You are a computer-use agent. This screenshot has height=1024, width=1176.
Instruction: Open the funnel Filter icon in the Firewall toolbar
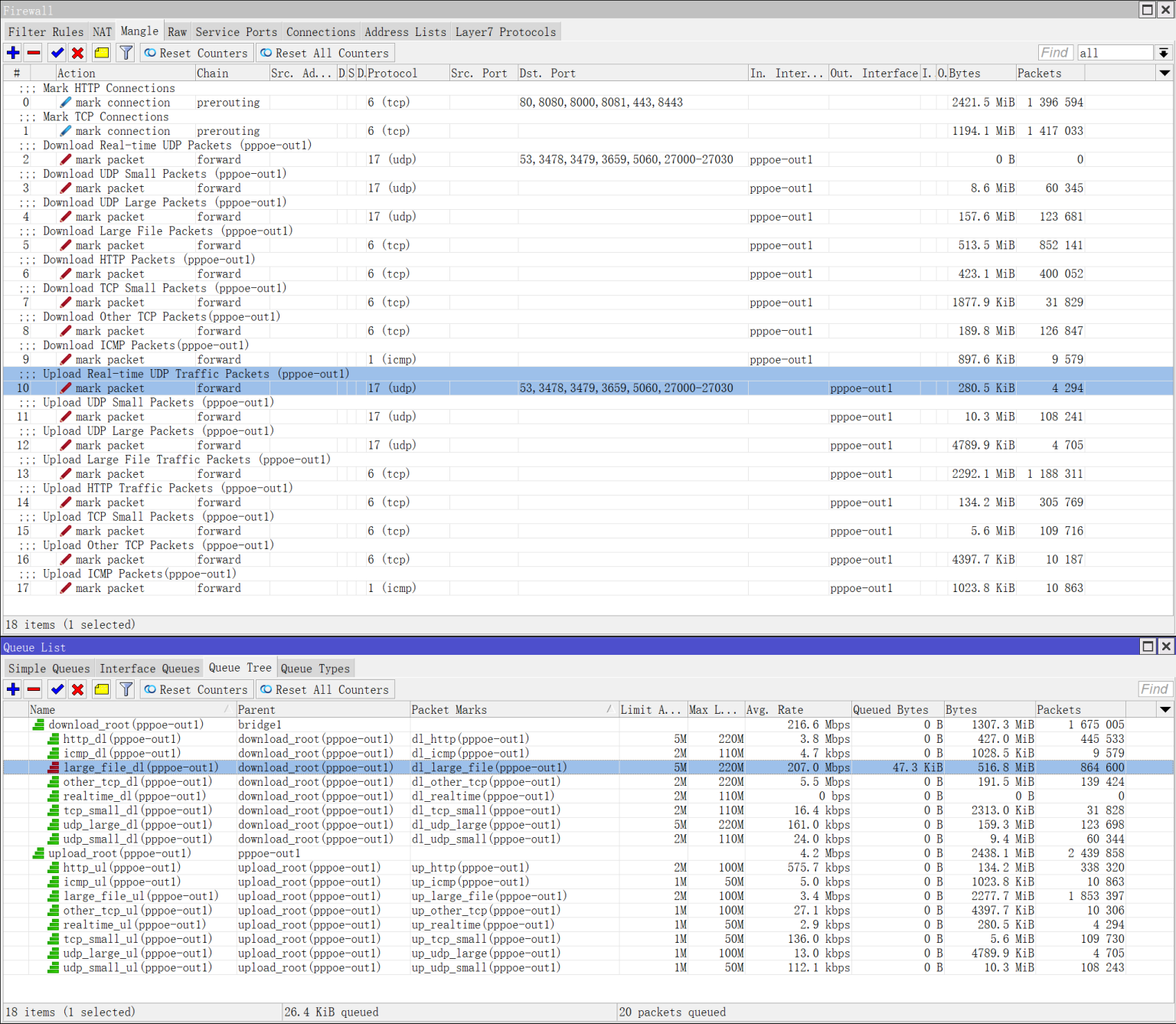126,53
